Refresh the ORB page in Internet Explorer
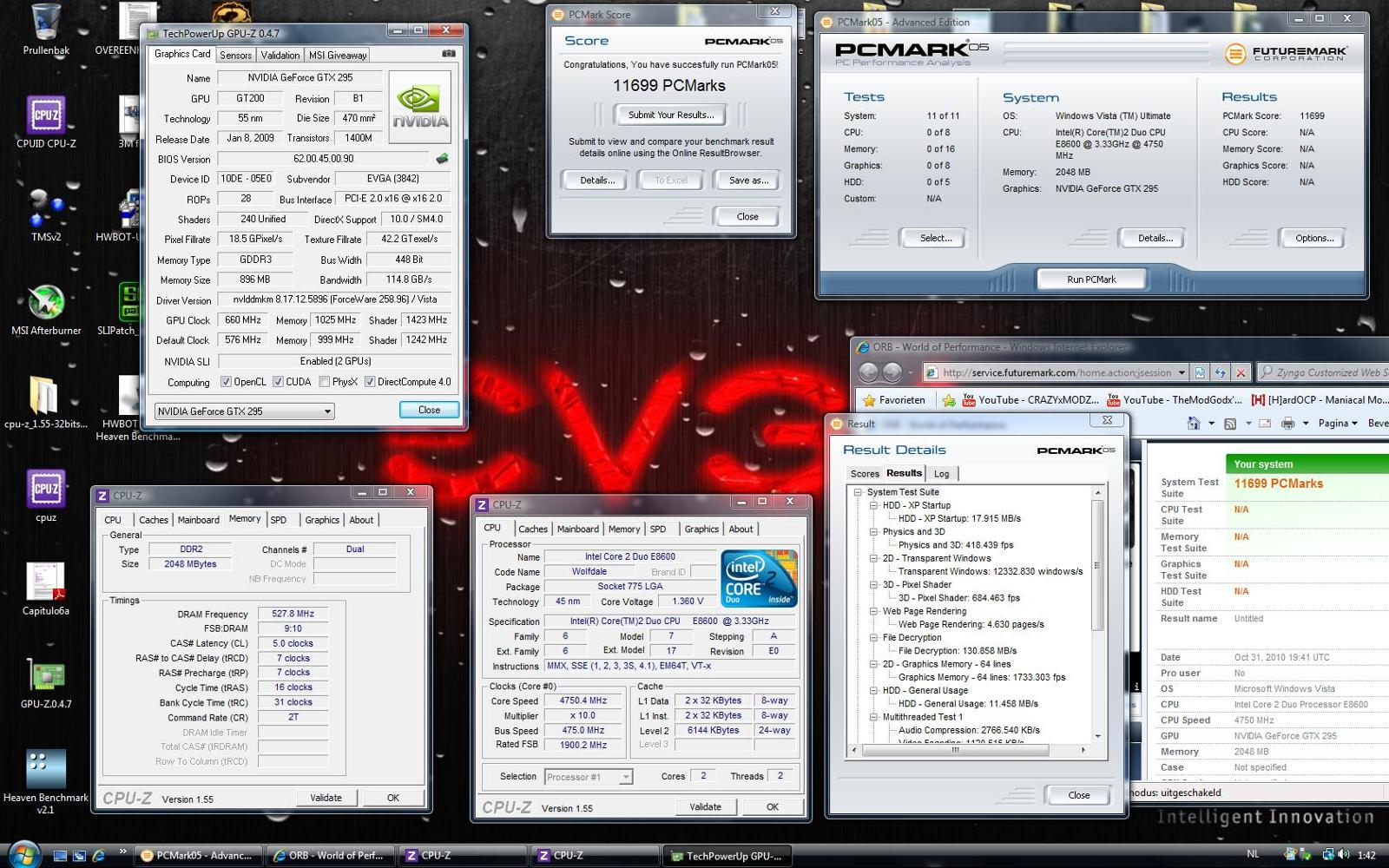The width and height of the screenshot is (1389, 868). [x=1221, y=372]
